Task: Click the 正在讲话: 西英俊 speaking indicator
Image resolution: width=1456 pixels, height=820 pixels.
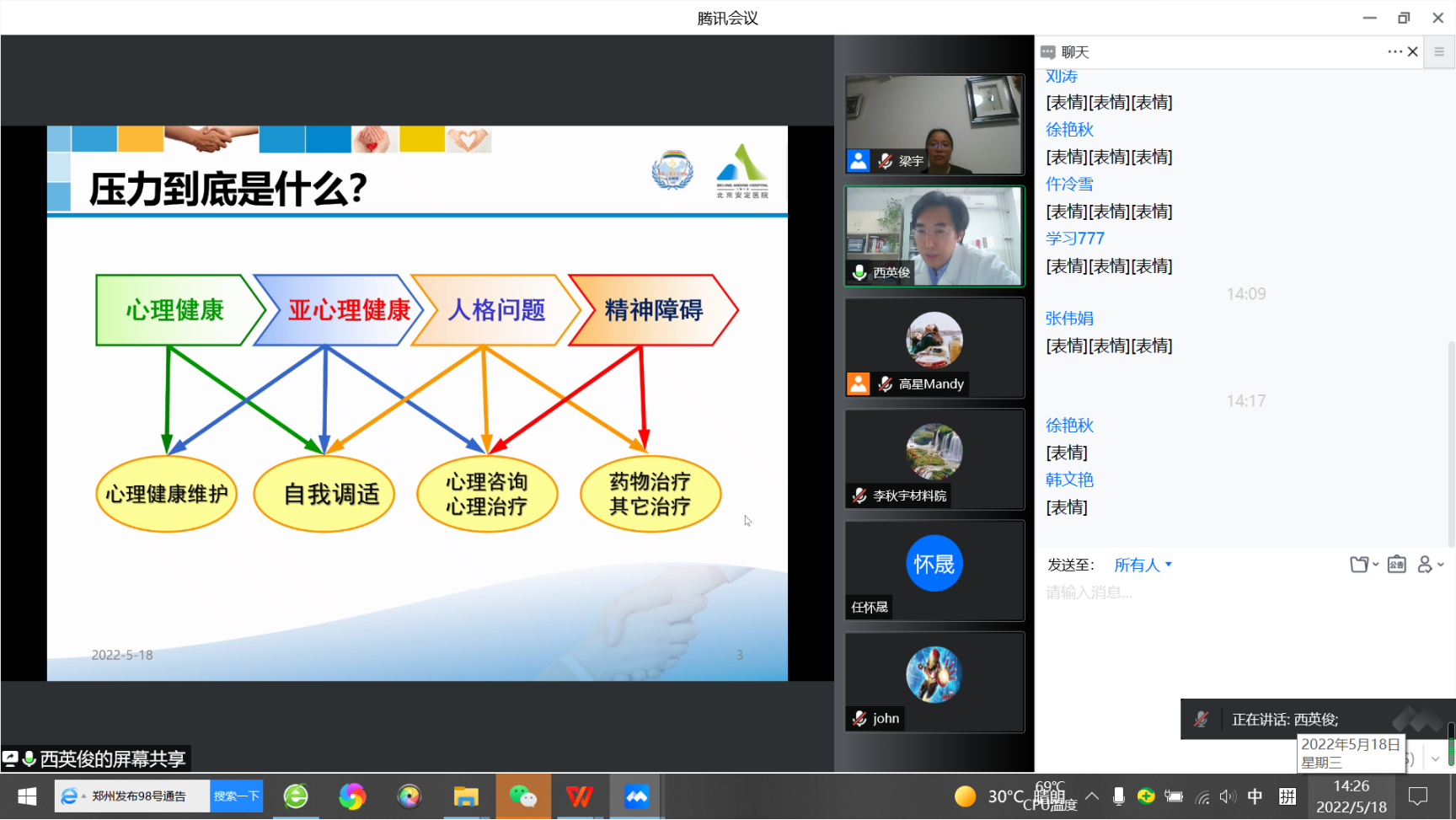Action: click(x=1285, y=720)
